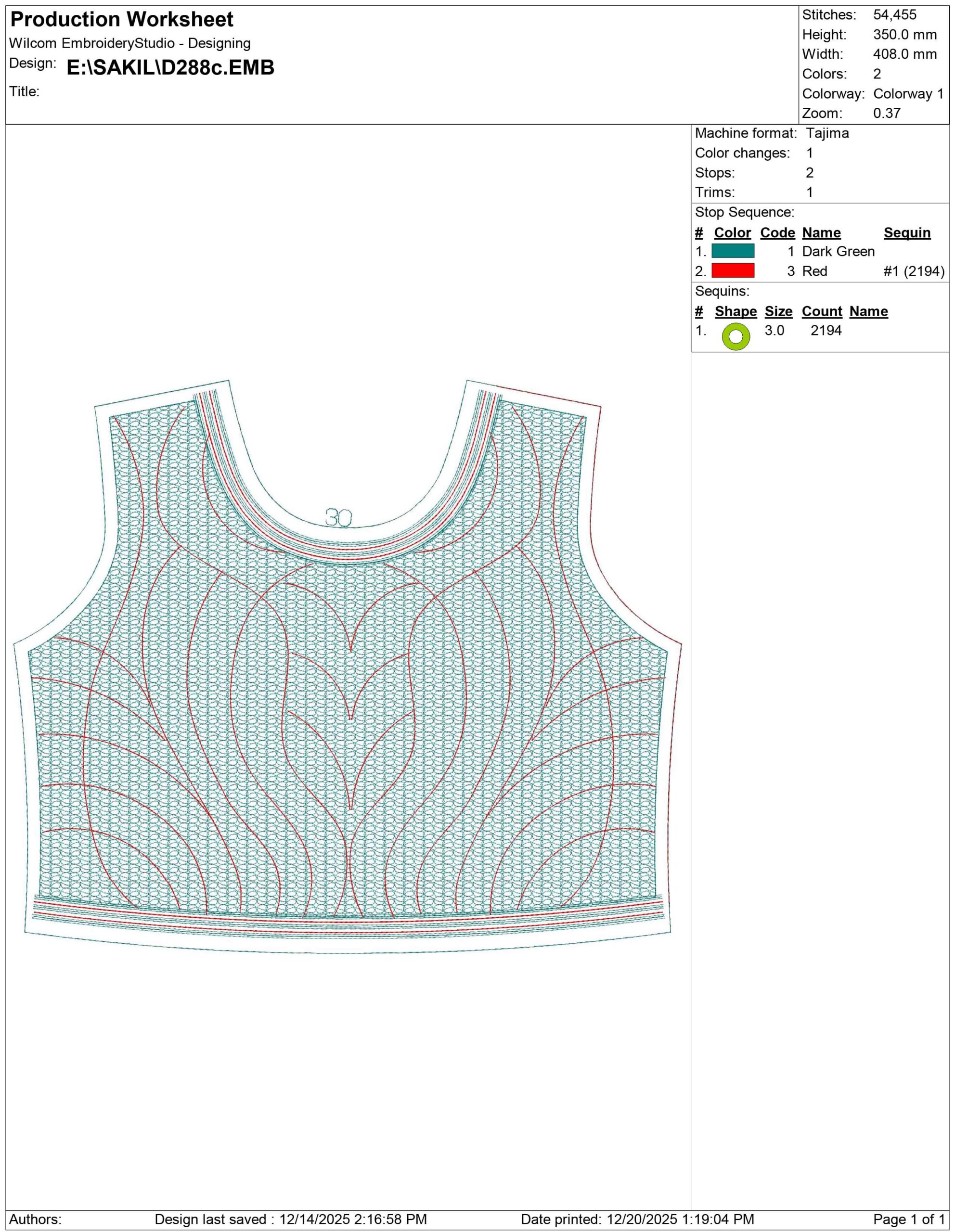Click the Dark Green color swatch

click(x=732, y=251)
